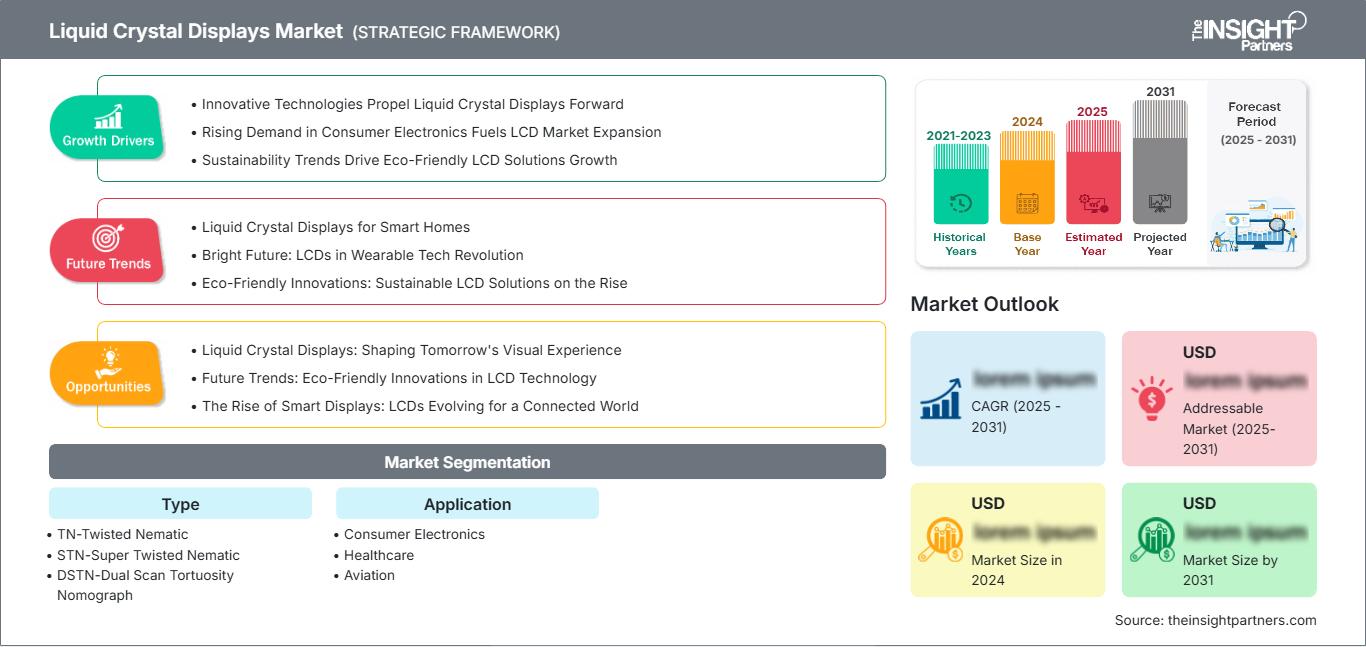Click the CAGR growth chart icon
The width and height of the screenshot is (1366, 647).
(941, 397)
